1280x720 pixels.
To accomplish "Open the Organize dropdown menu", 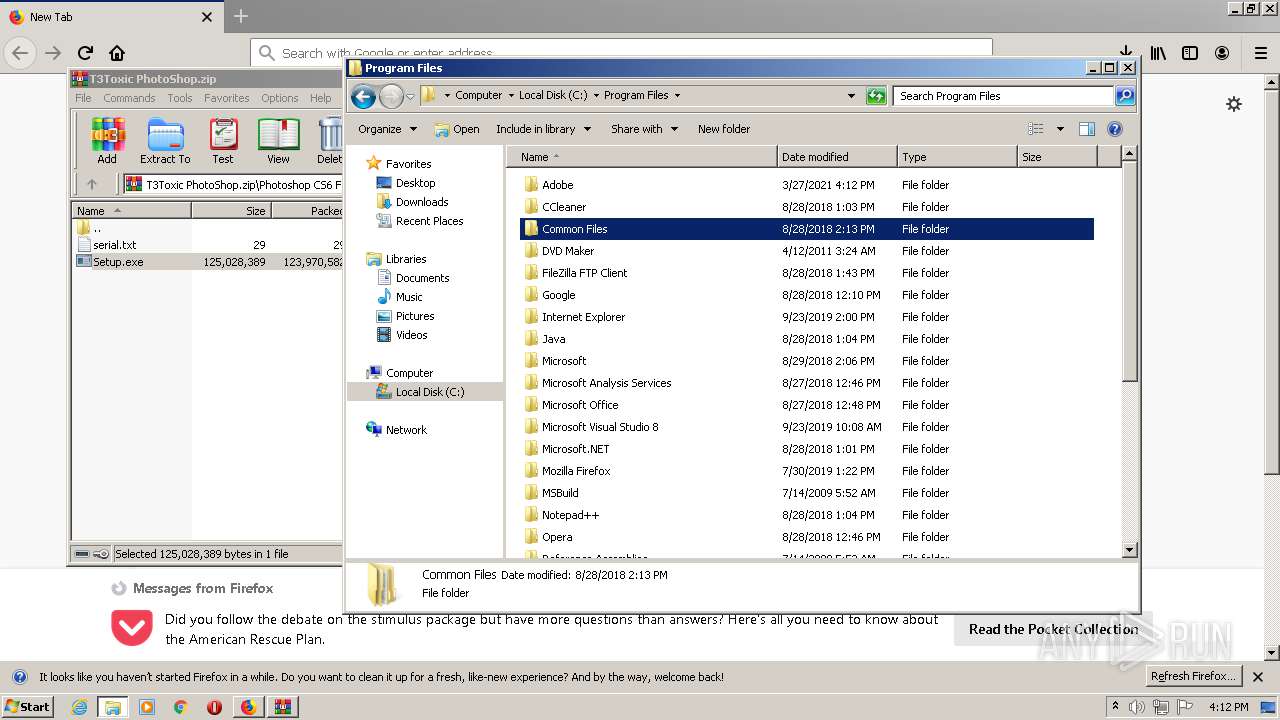I will tap(387, 129).
